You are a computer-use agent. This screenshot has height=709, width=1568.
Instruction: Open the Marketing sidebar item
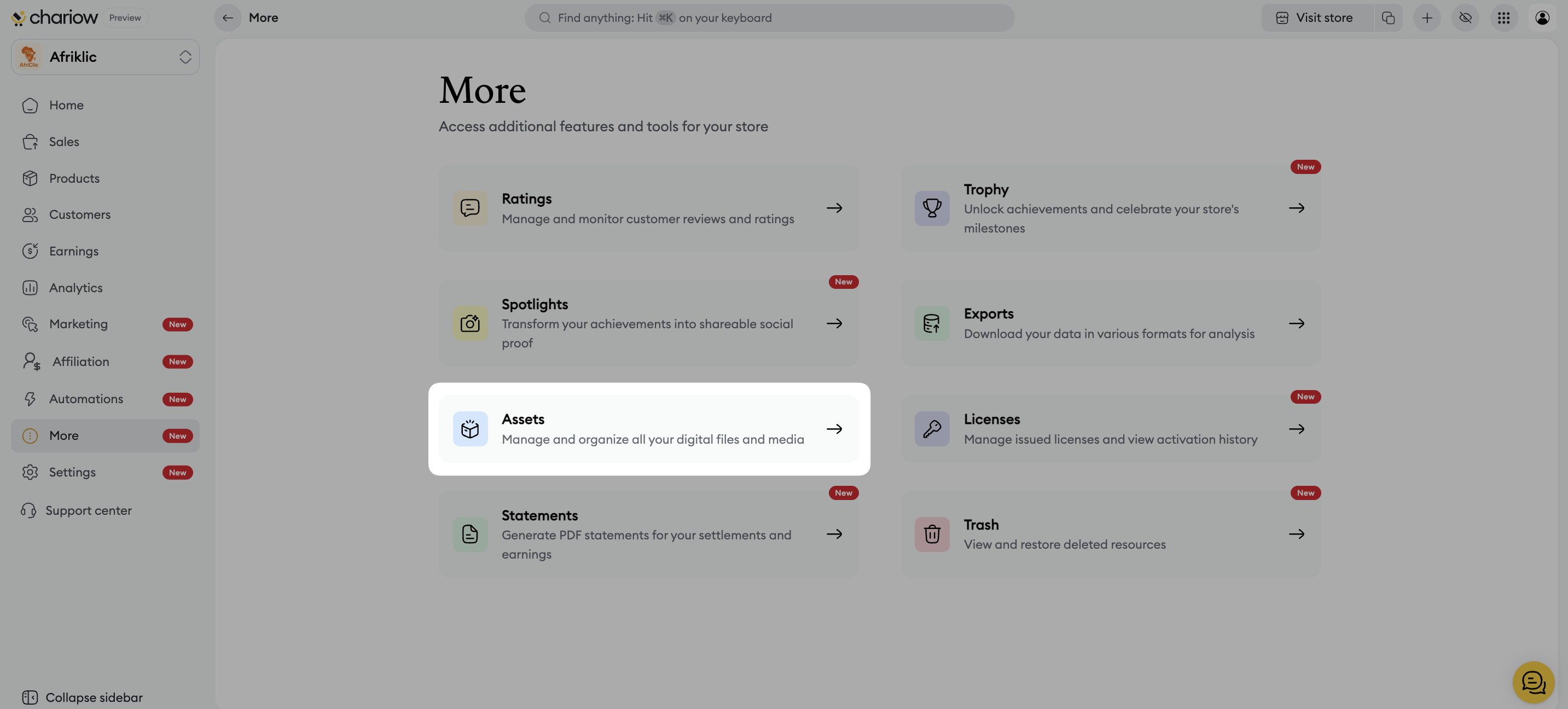point(78,324)
